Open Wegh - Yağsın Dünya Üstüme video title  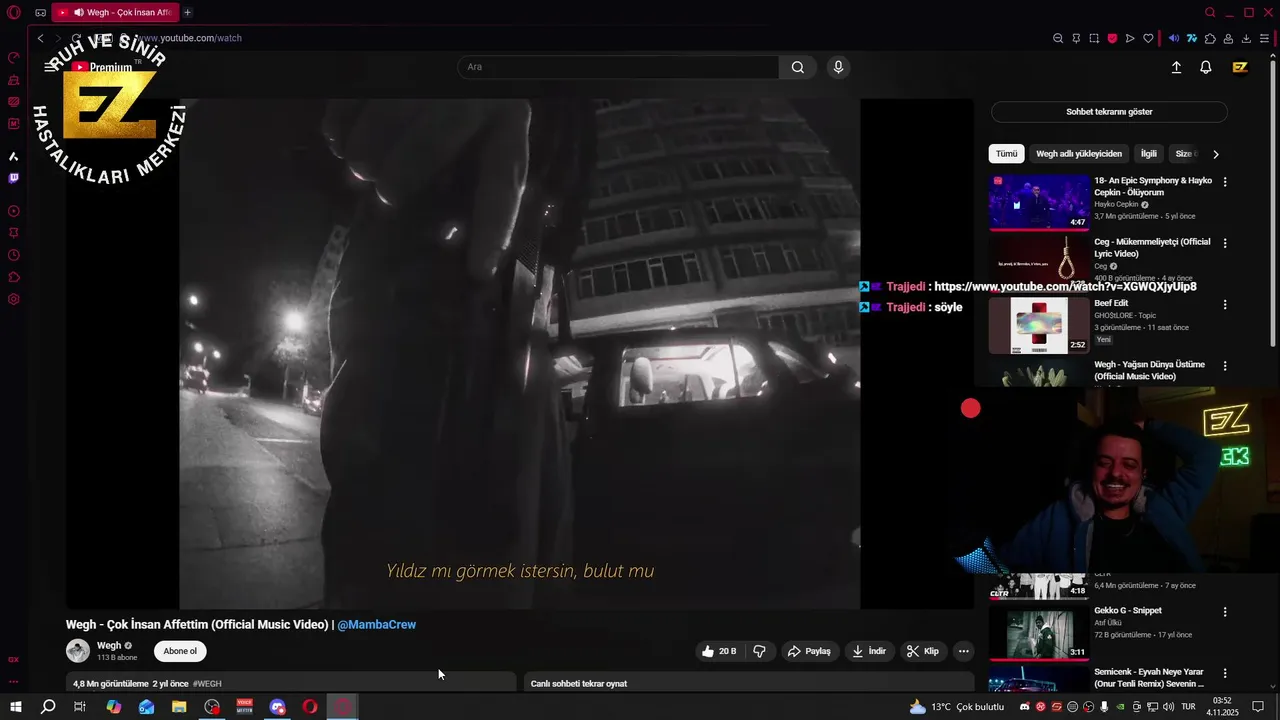pyautogui.click(x=1150, y=371)
